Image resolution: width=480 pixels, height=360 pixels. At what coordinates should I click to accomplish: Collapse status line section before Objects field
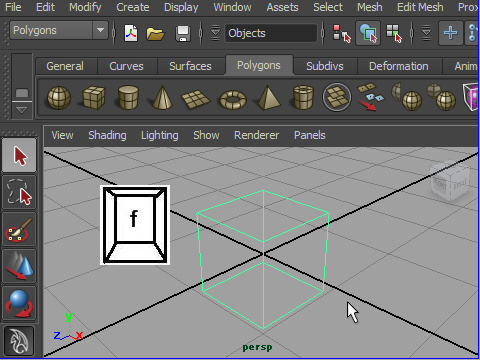[215, 33]
